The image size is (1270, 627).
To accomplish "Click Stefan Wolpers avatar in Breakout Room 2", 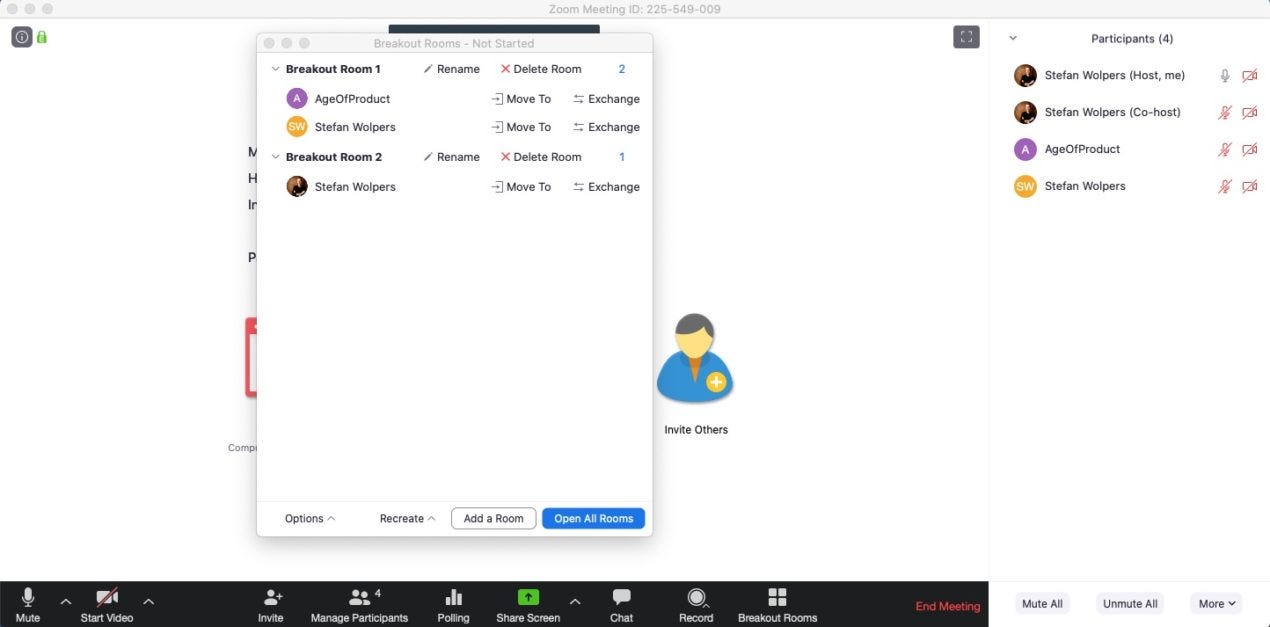I will click(297, 186).
